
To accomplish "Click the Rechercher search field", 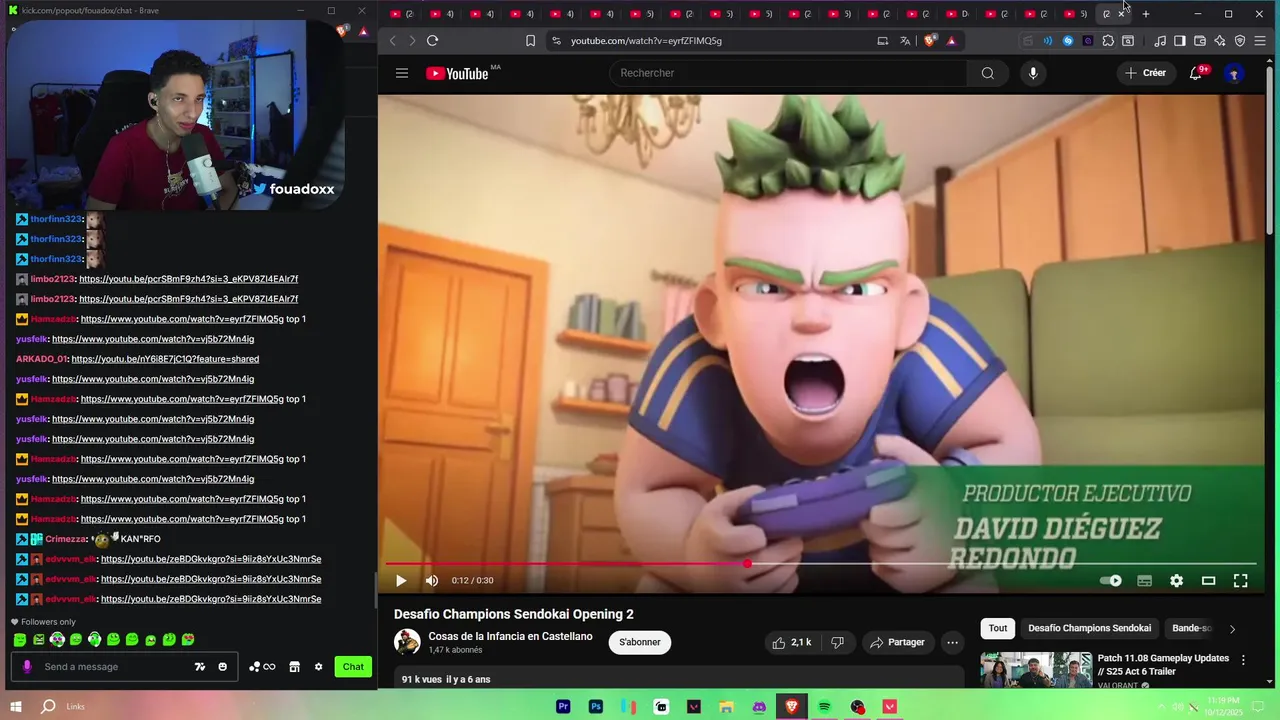I will tap(788, 73).
